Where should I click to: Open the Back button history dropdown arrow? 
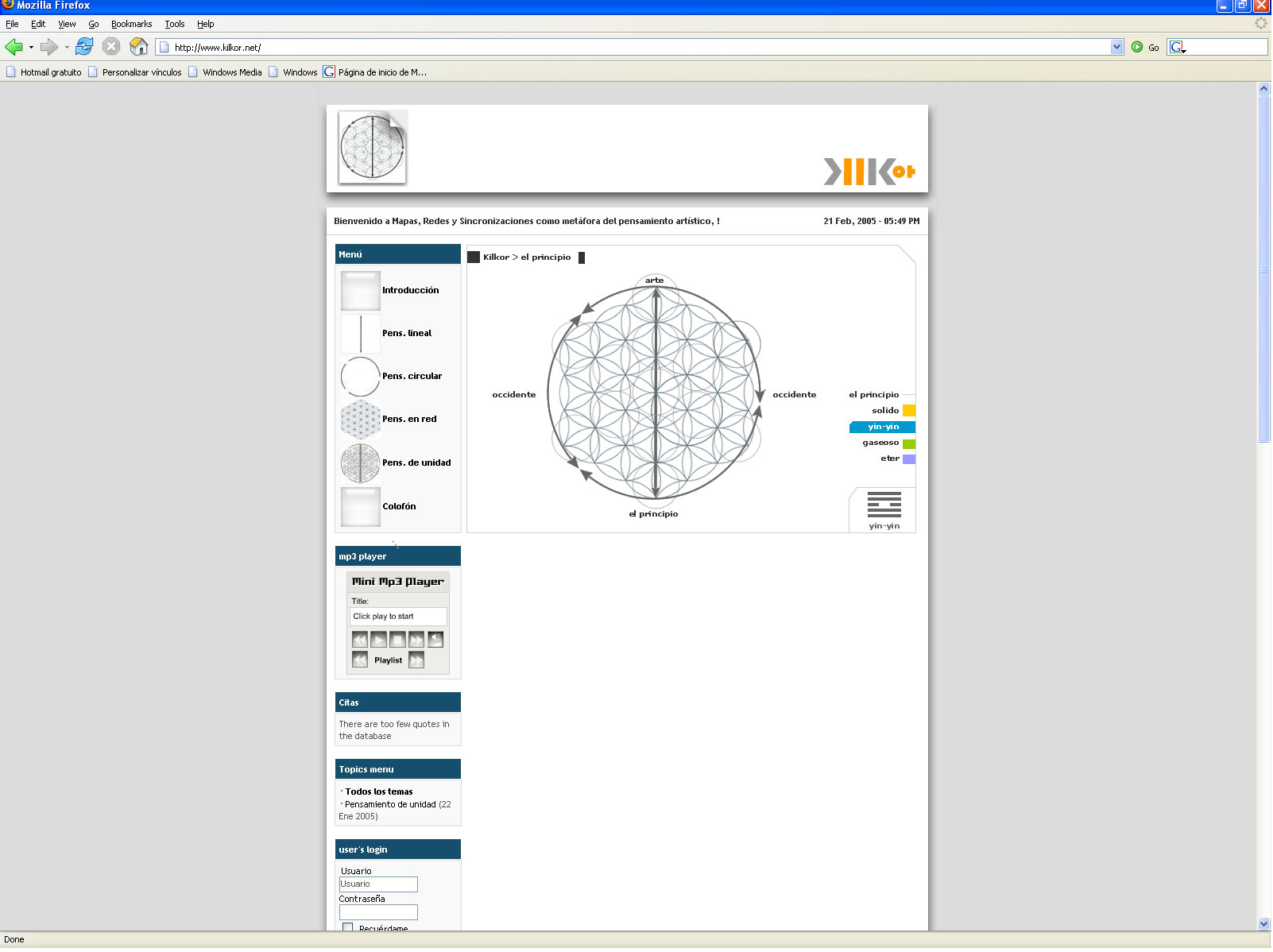point(31,48)
